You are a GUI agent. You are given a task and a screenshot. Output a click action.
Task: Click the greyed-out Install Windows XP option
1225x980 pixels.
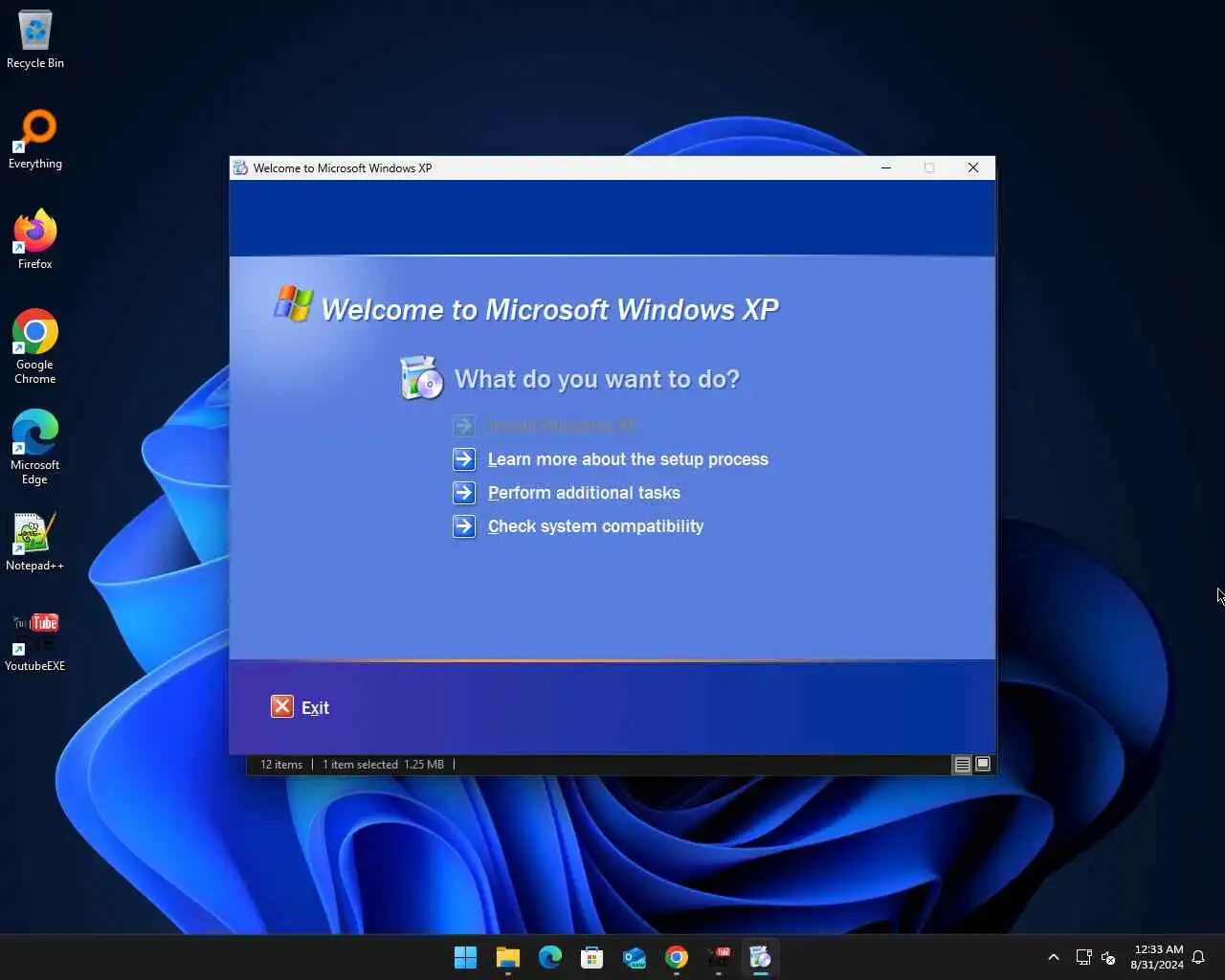pos(562,426)
